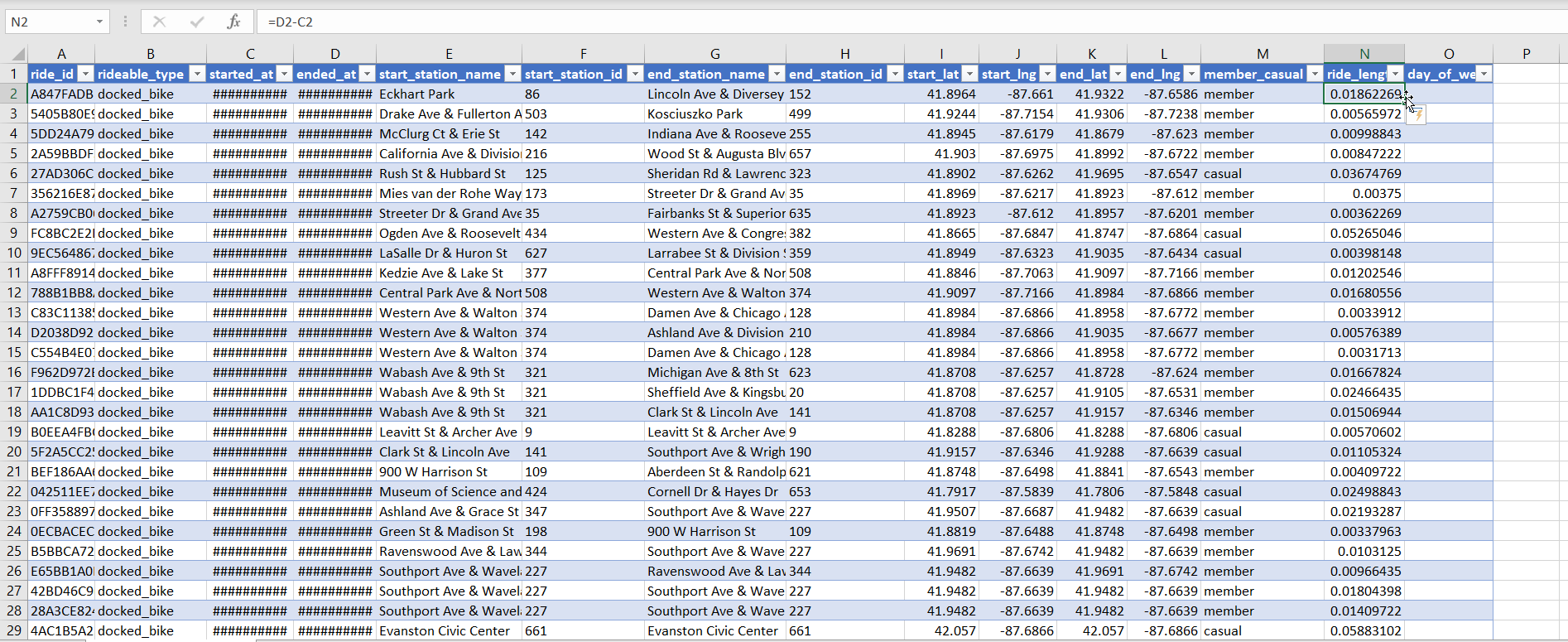
Task: Click the Select All corner triangle
Action: [x=17, y=55]
